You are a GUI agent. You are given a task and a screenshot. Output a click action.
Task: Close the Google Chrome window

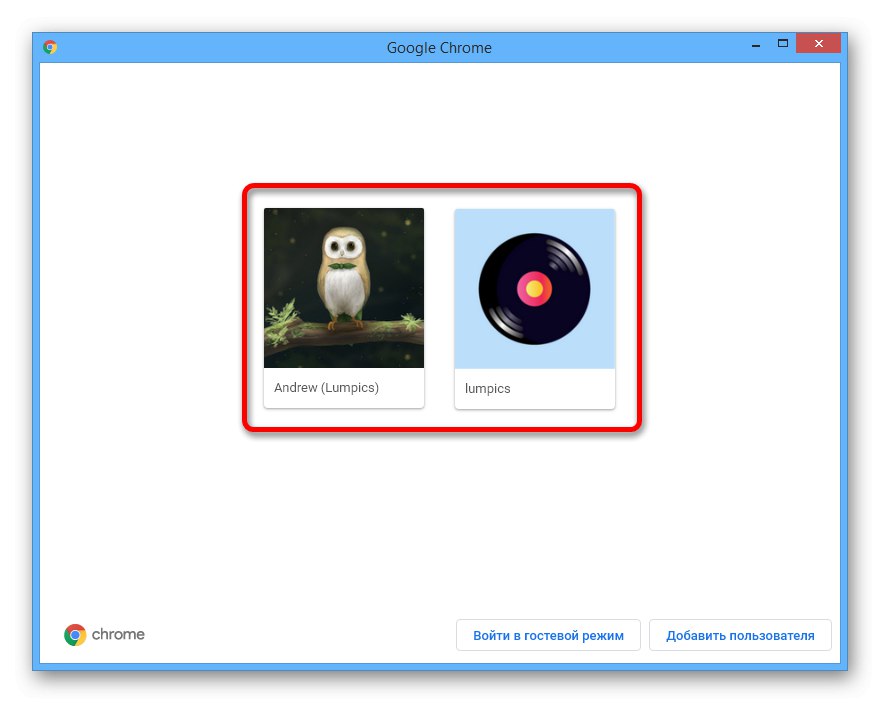click(818, 43)
